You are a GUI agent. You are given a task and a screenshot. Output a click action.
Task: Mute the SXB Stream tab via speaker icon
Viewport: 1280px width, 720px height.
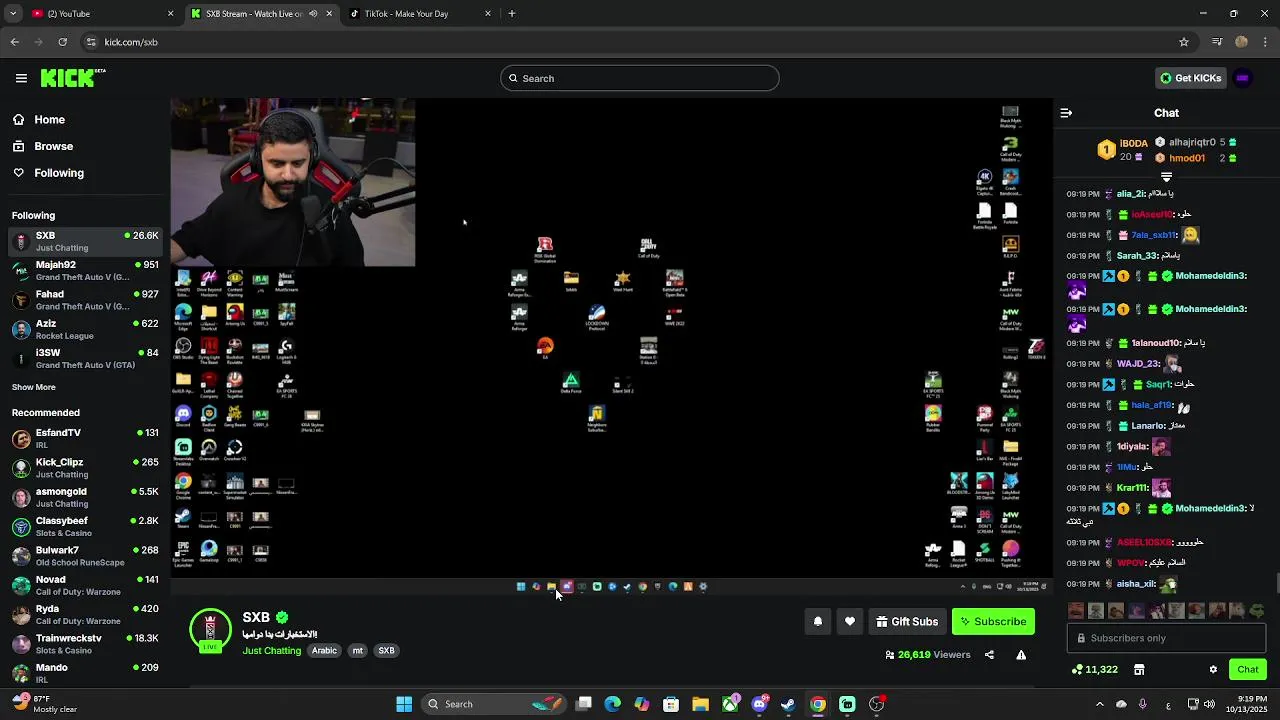[x=313, y=14]
